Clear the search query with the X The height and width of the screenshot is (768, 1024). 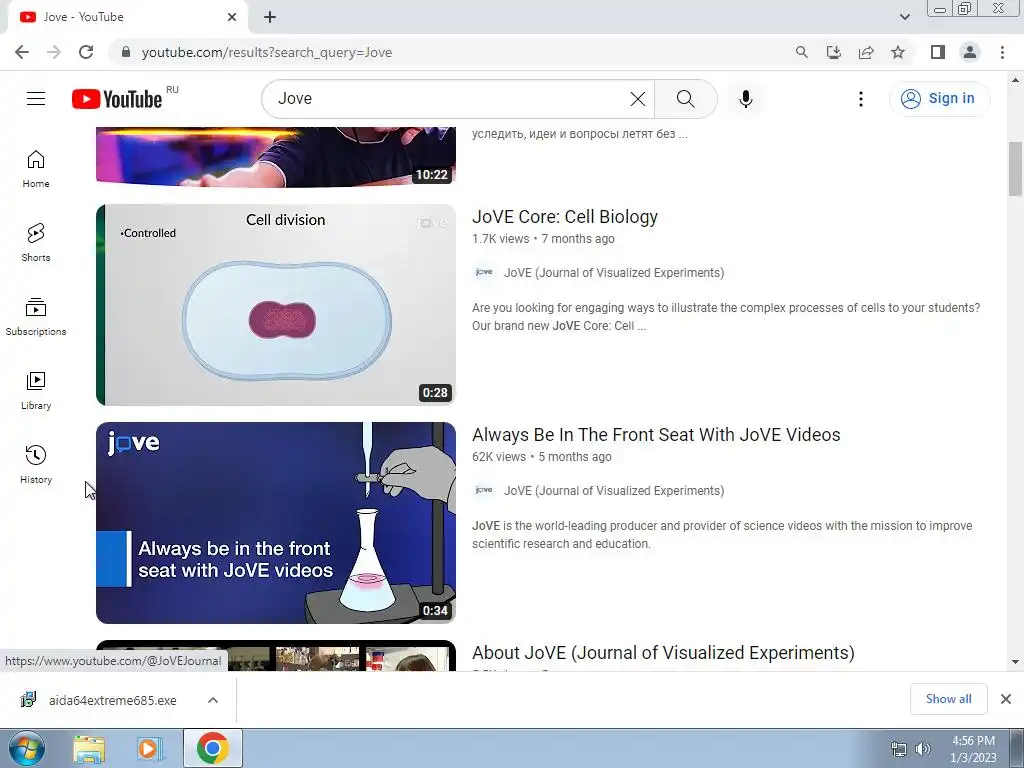(x=637, y=99)
